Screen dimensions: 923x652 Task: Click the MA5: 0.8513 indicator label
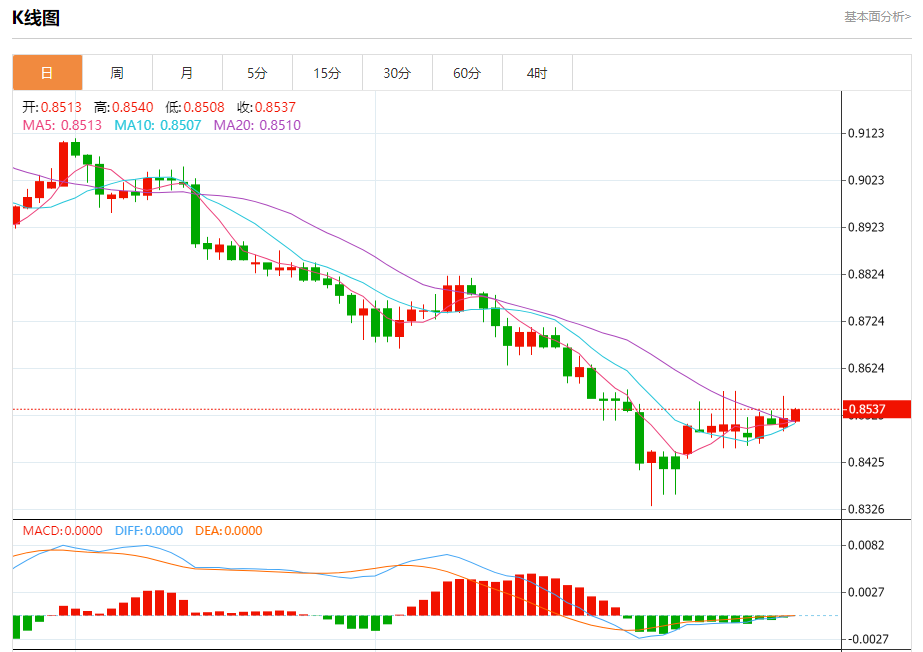62,125
